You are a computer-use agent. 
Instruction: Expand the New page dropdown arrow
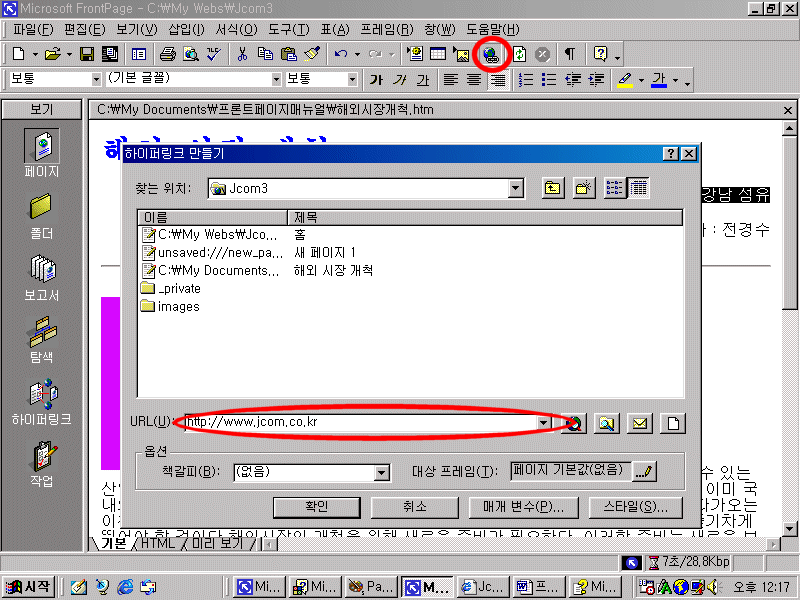click(x=35, y=54)
